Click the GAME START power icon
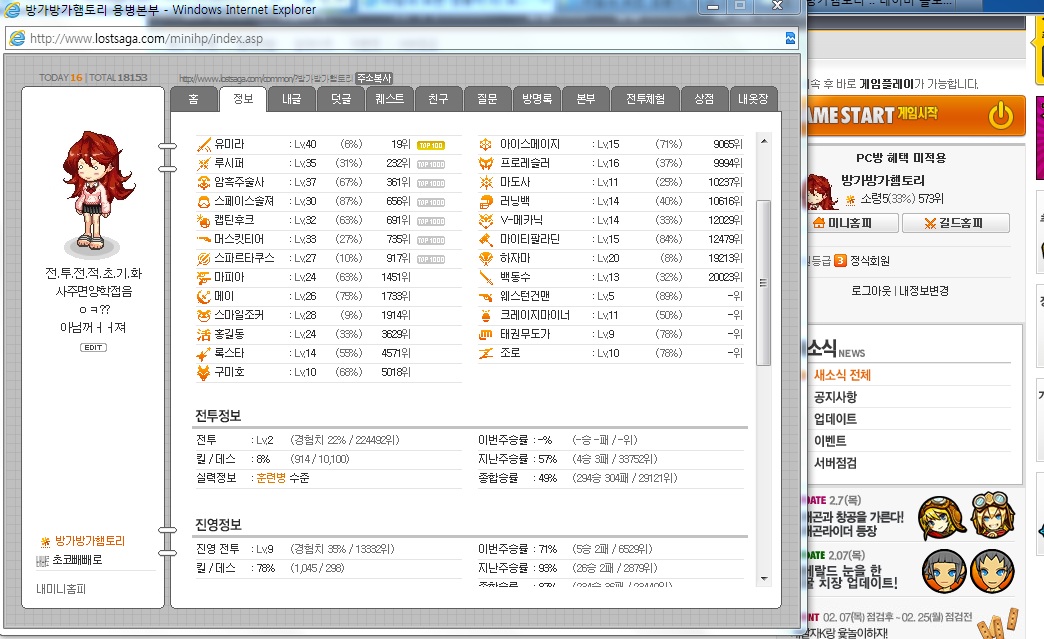This screenshot has height=639, width=1044. pyautogui.click(x=1000, y=115)
